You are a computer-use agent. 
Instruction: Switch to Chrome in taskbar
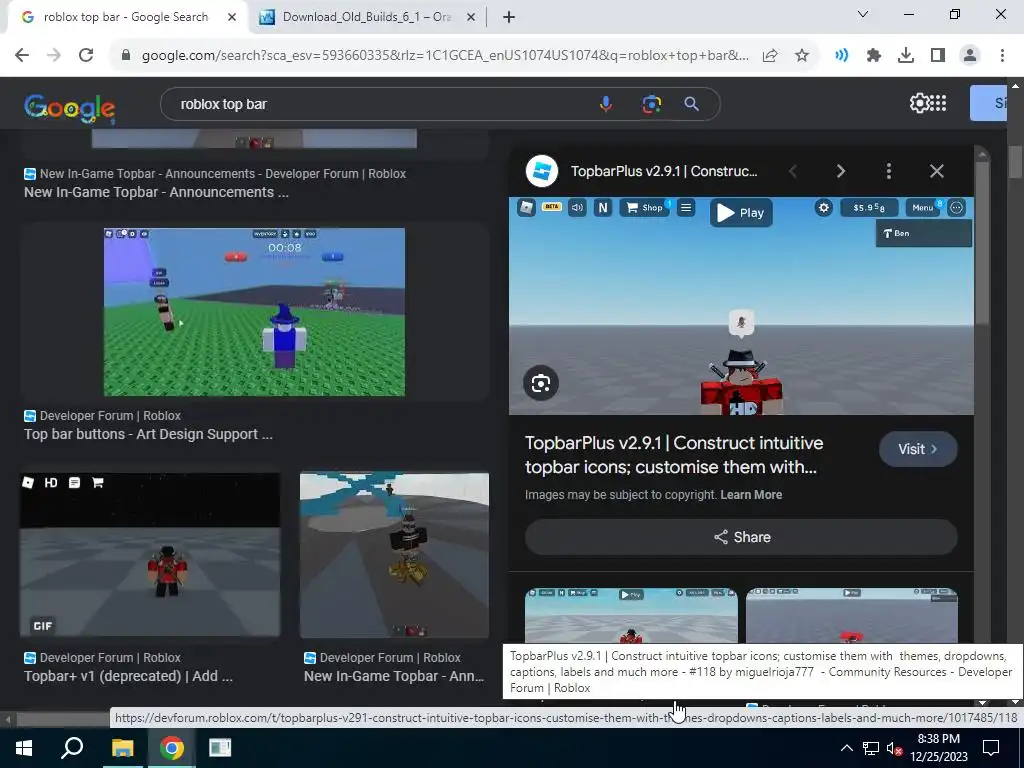[x=171, y=748]
